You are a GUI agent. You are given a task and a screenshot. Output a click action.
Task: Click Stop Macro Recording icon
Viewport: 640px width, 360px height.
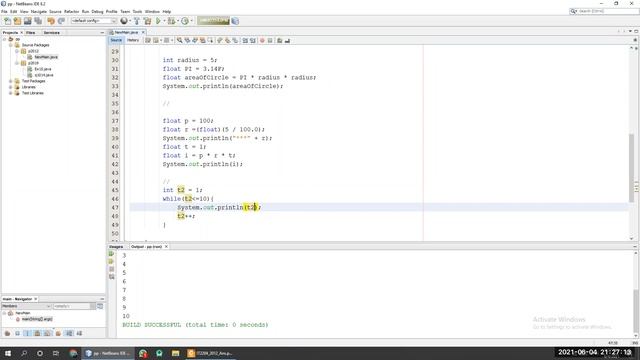(x=270, y=40)
